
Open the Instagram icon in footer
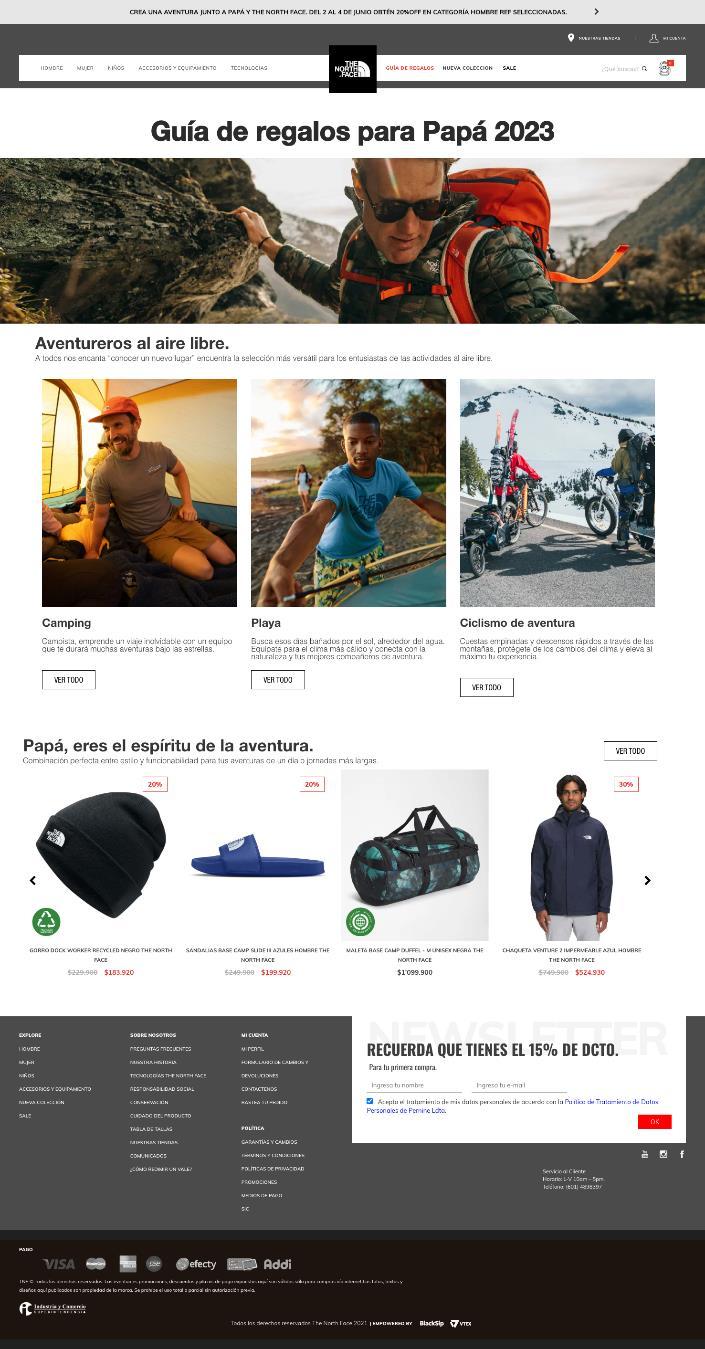tap(663, 1154)
